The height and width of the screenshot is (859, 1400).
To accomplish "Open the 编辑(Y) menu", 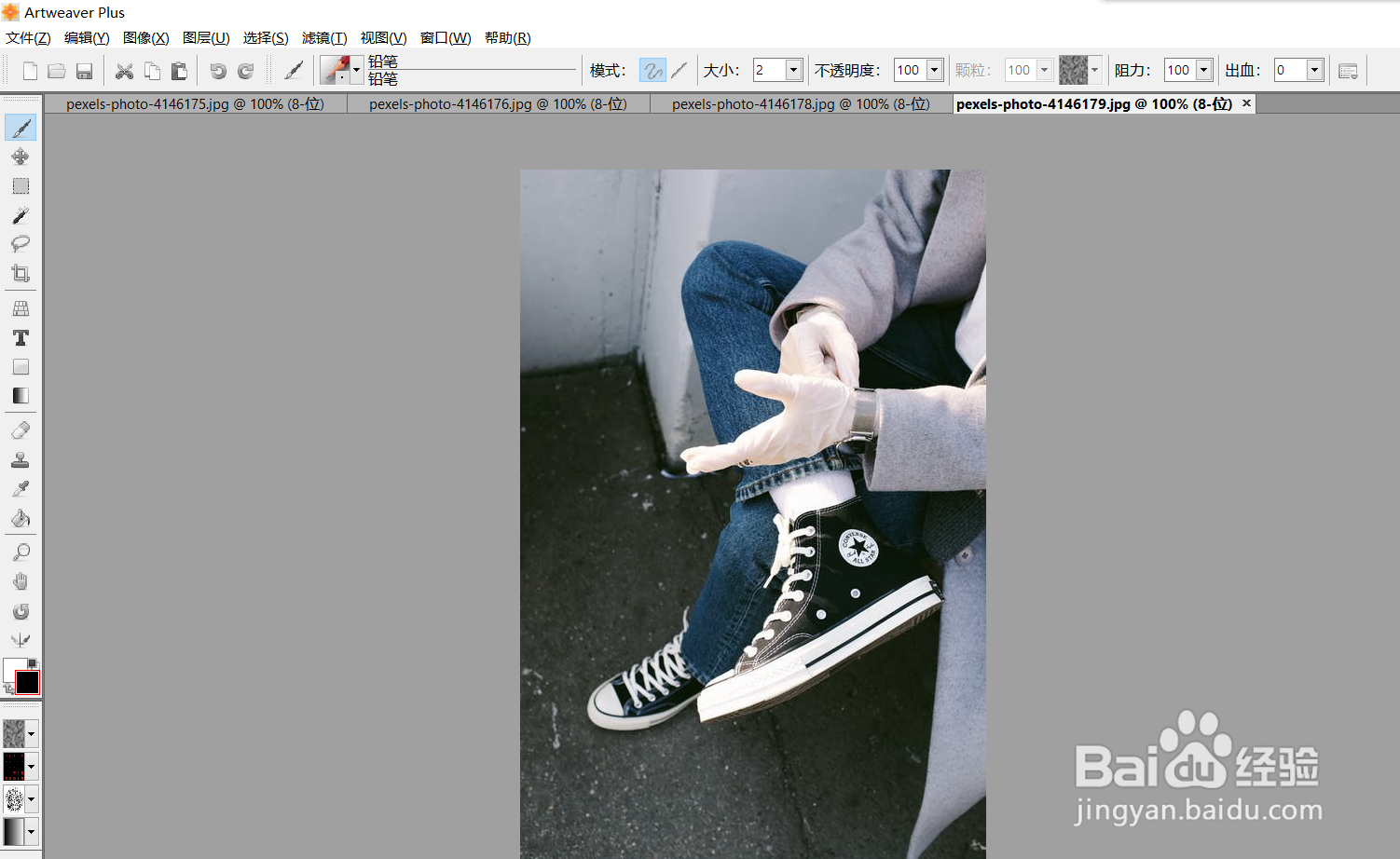I will tap(87, 38).
